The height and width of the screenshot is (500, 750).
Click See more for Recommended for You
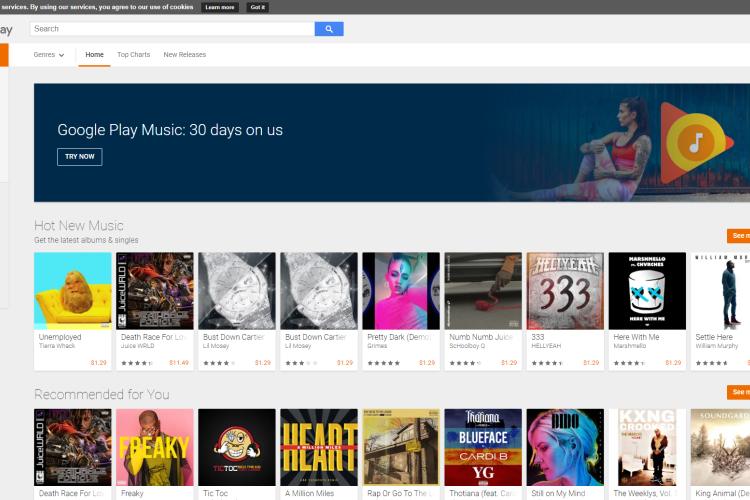[739, 392]
